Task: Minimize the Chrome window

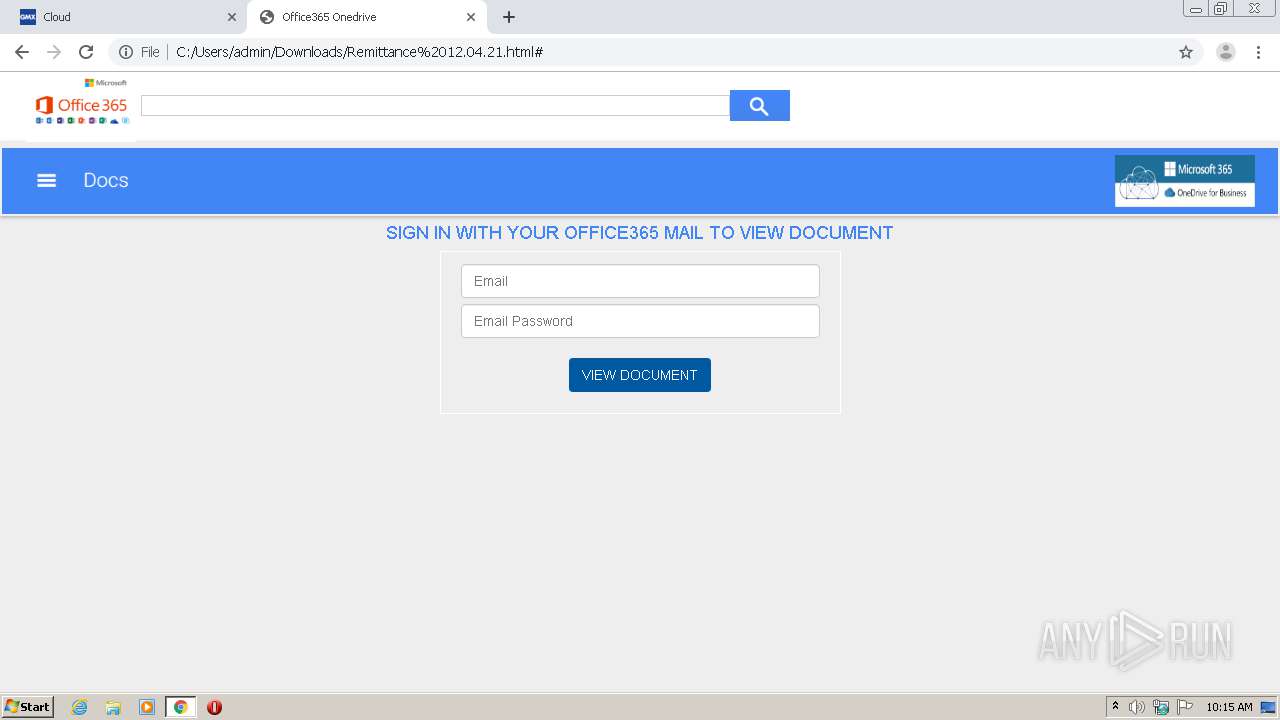Action: point(1196,9)
